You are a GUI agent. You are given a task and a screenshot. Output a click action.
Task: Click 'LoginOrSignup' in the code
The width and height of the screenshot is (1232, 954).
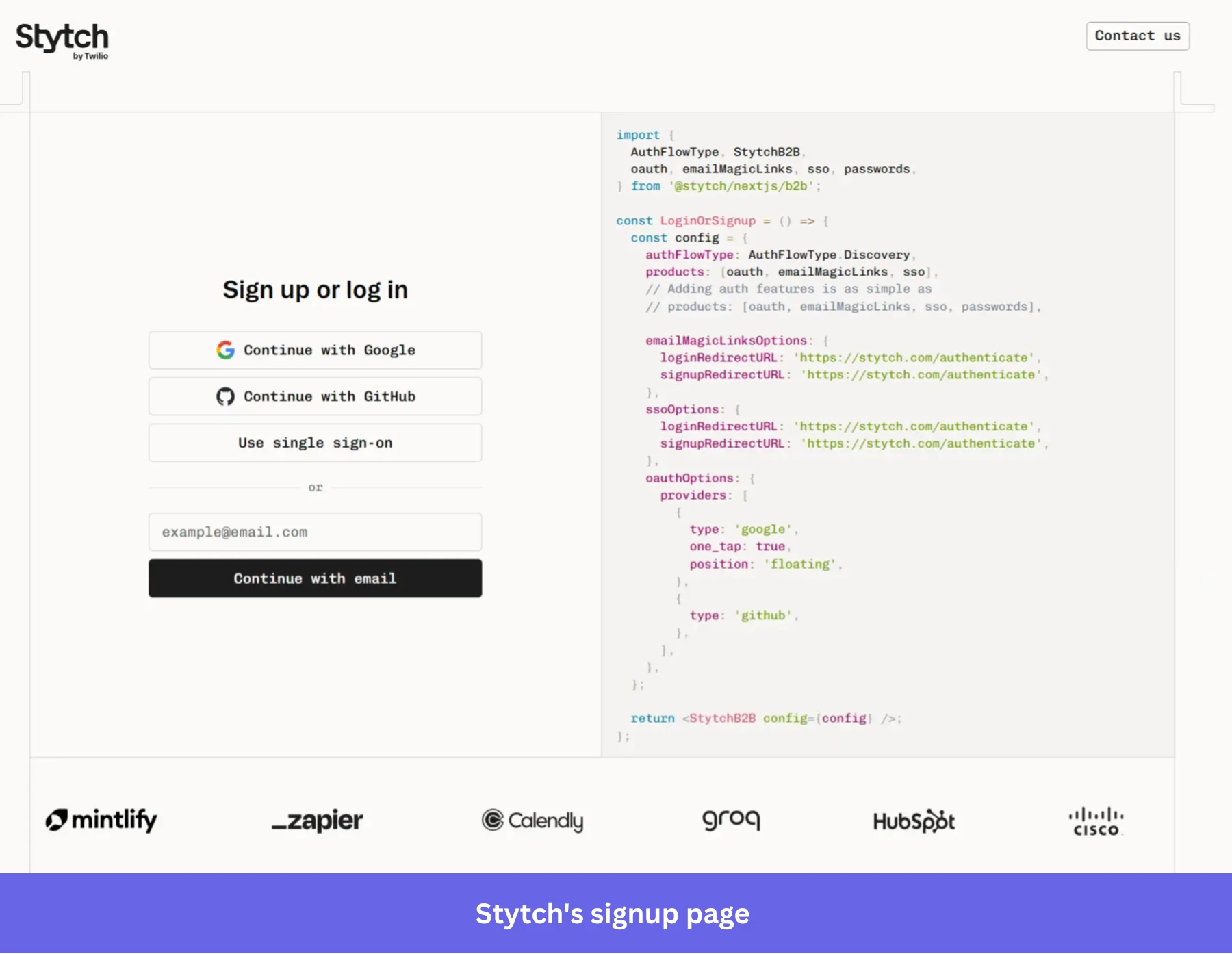coord(708,221)
